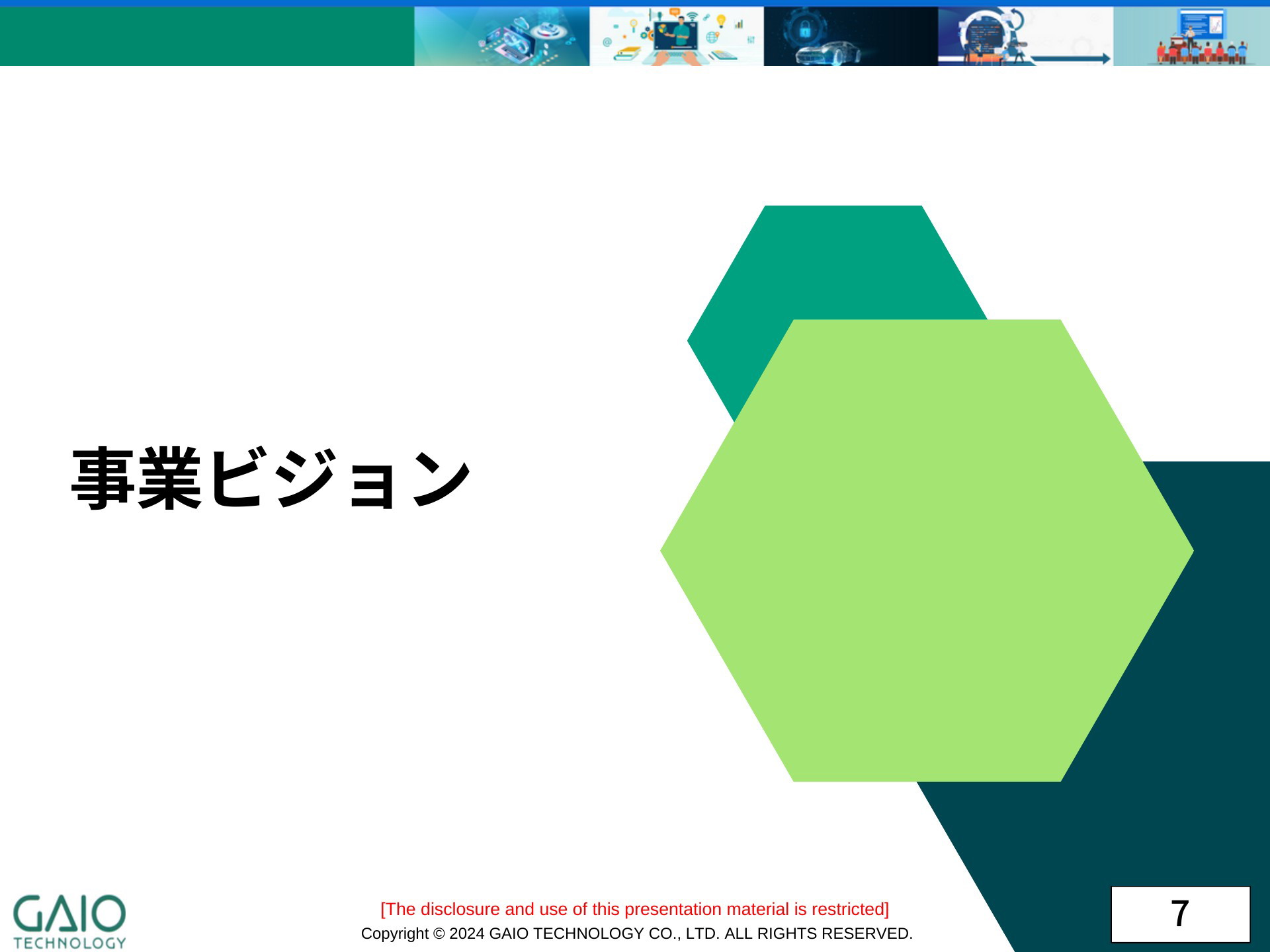
Task: Click the Copyright 2024 GAIO footer text
Action: pyautogui.click(x=636, y=933)
